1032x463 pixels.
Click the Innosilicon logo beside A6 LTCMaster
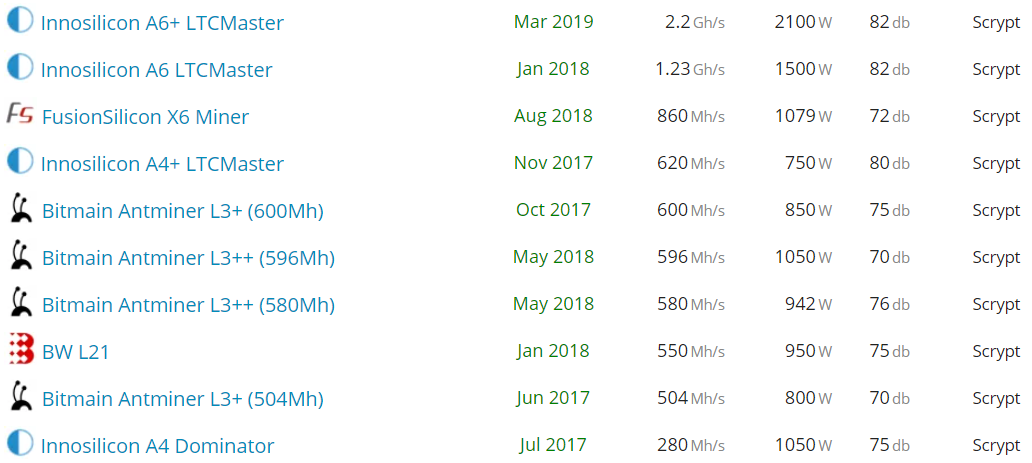[x=20, y=67]
